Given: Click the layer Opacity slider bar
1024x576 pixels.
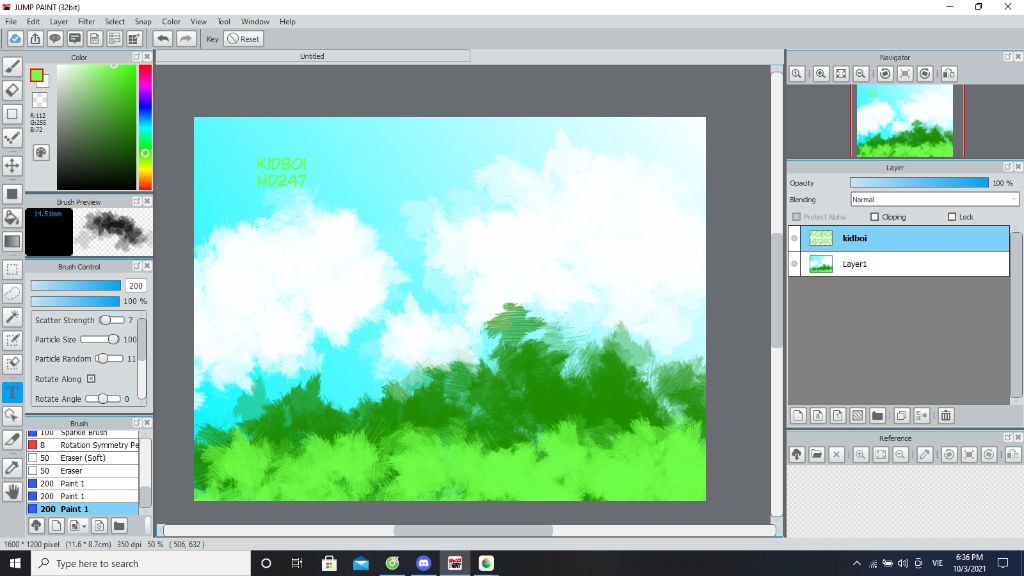Looking at the screenshot, I should (920, 183).
